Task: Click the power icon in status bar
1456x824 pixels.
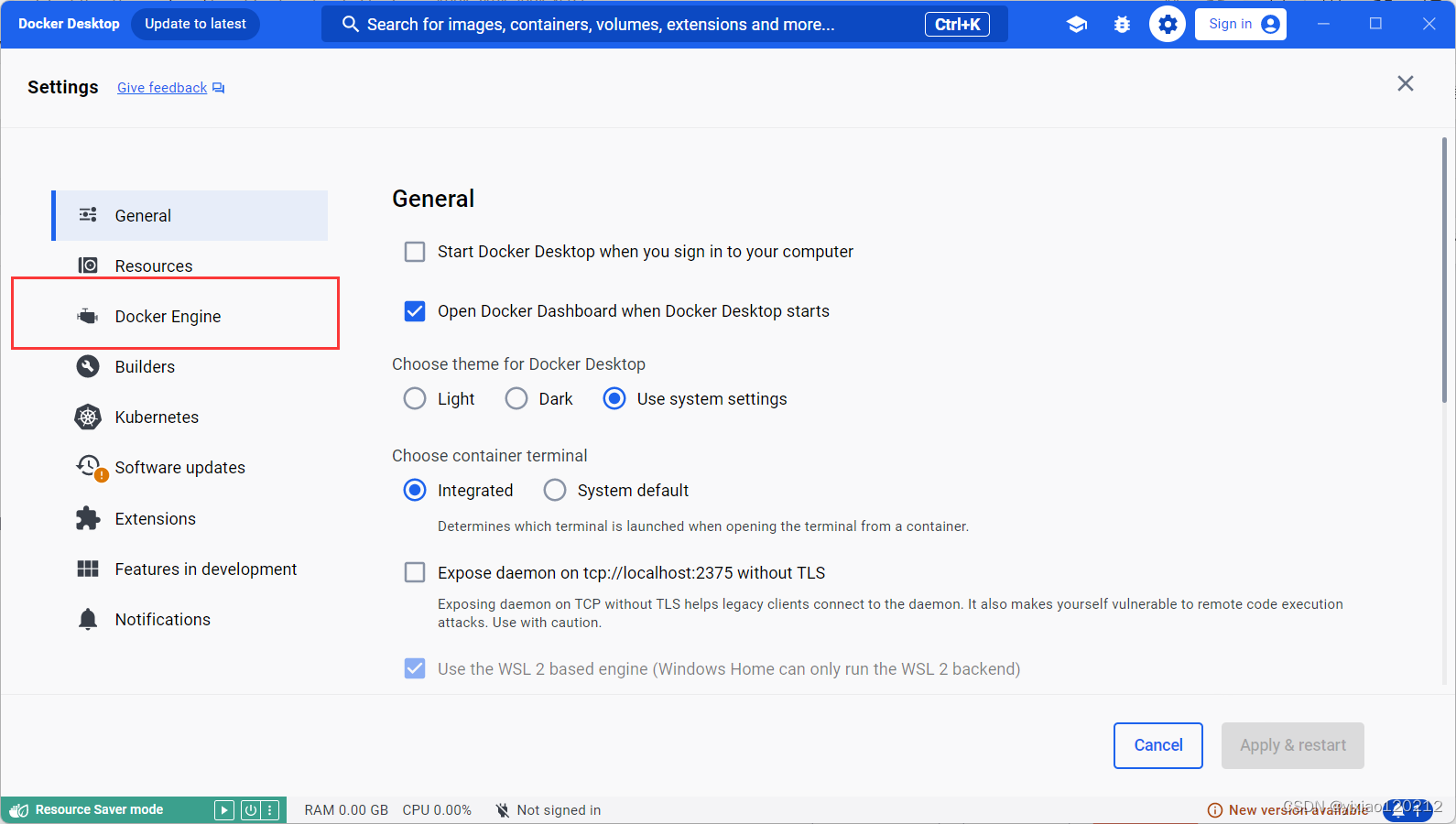Action: tap(250, 810)
